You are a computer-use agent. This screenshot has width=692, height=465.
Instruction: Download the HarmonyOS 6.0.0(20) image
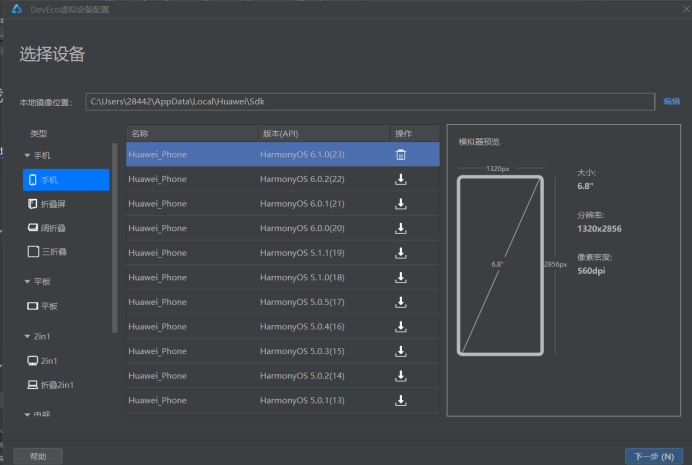pyautogui.click(x=401, y=229)
